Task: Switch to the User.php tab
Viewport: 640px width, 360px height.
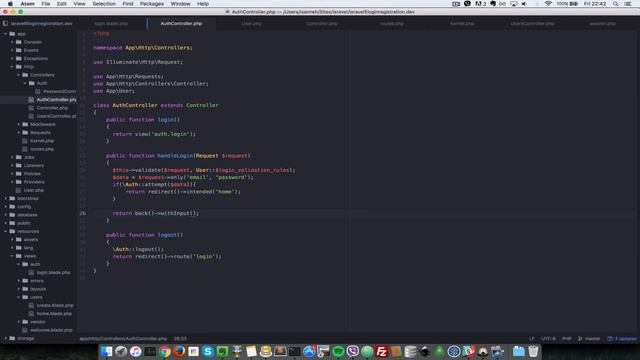Action: 251,24
